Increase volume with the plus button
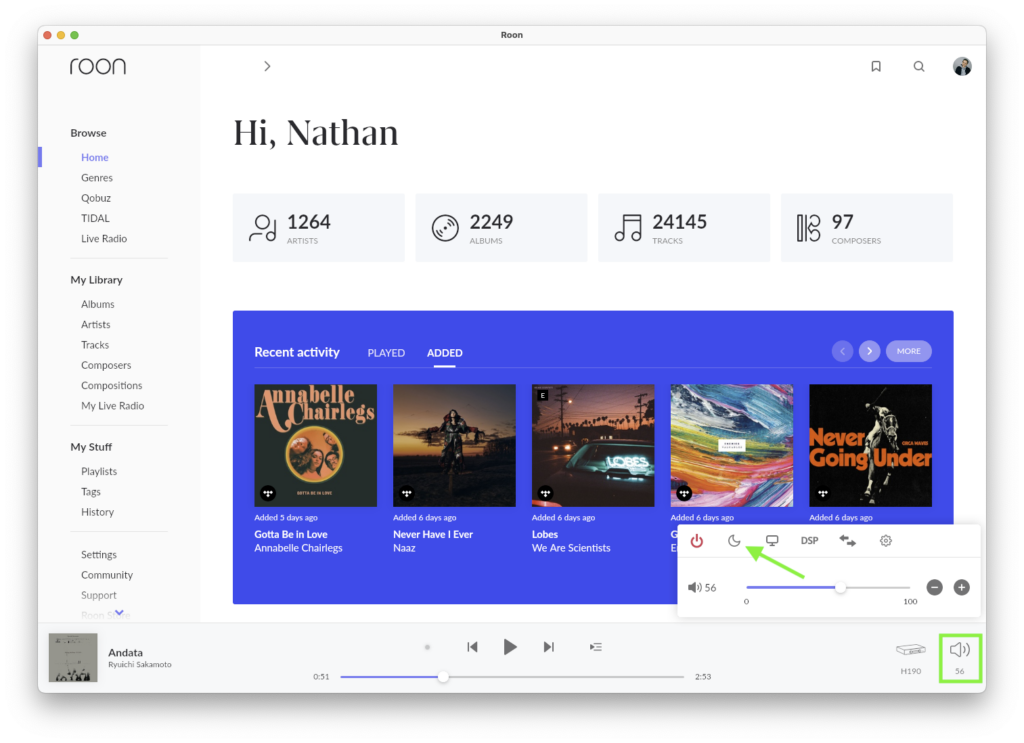Screen dimensions: 1024x743 click(x=961, y=587)
